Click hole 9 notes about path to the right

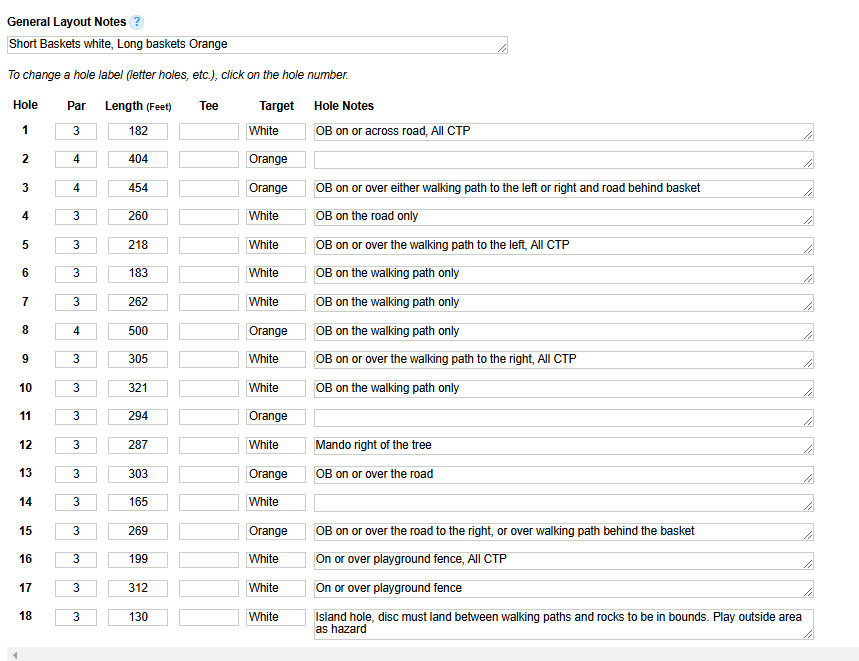(x=564, y=360)
